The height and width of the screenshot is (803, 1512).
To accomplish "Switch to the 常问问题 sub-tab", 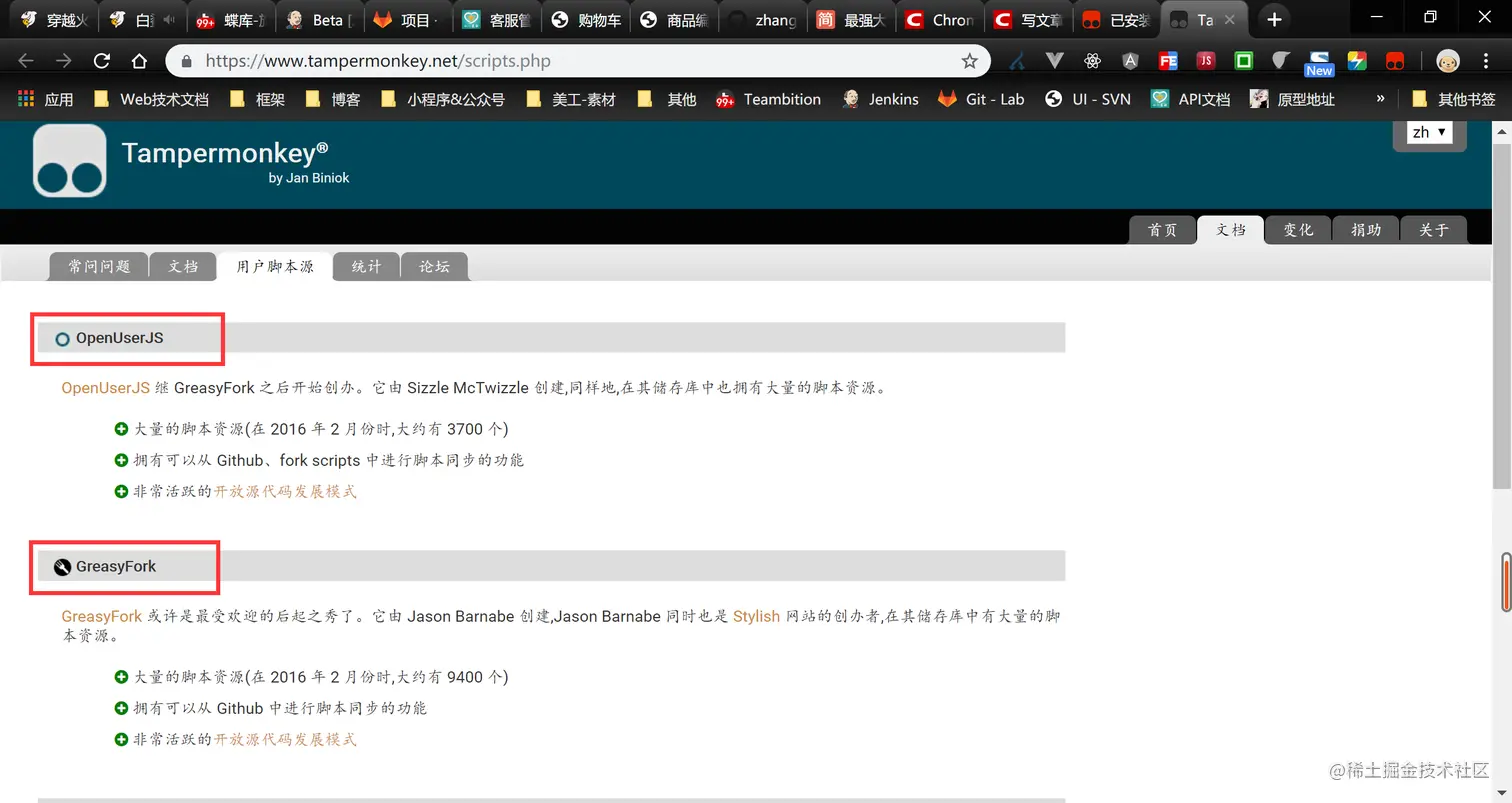I will 99,267.
